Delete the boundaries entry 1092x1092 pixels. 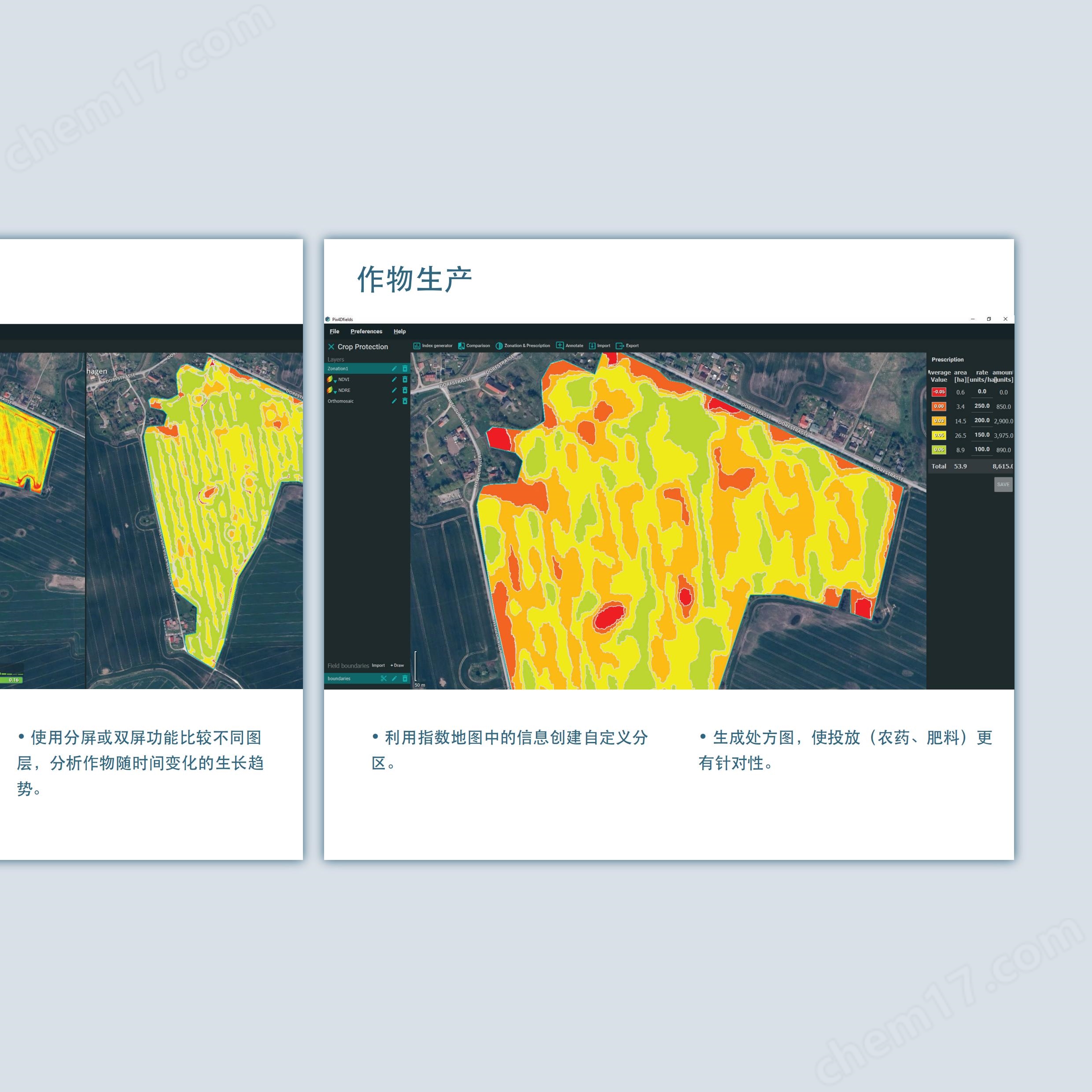pyautogui.click(x=405, y=678)
